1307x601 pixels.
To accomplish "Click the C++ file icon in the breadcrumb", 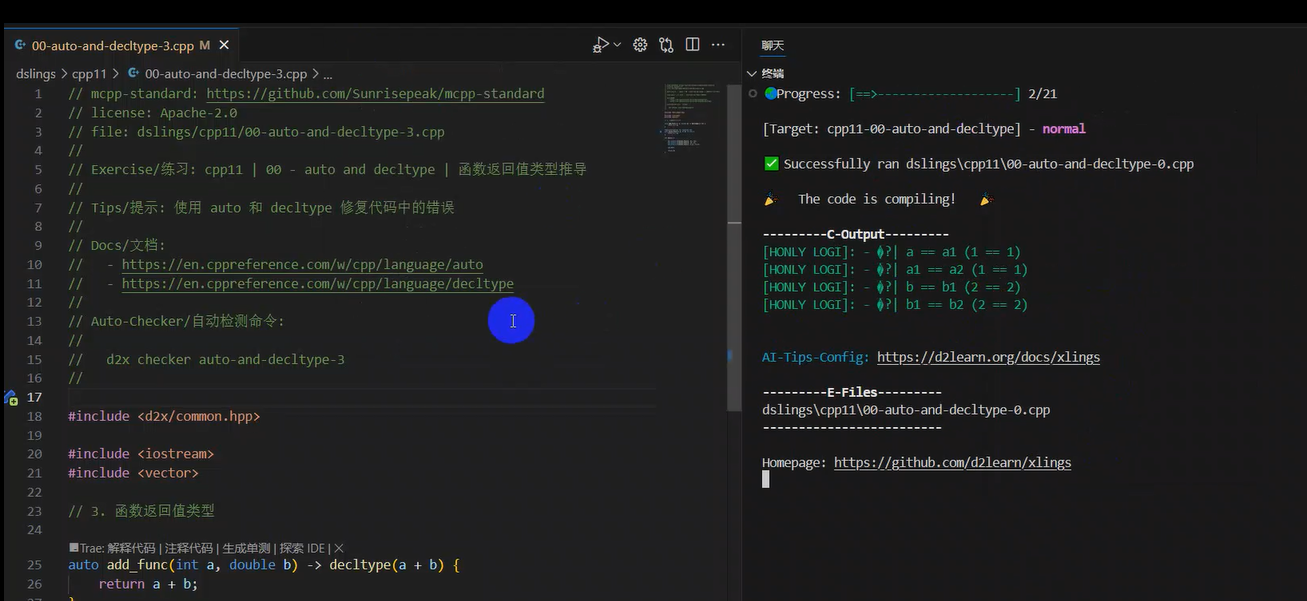I will click(x=135, y=74).
